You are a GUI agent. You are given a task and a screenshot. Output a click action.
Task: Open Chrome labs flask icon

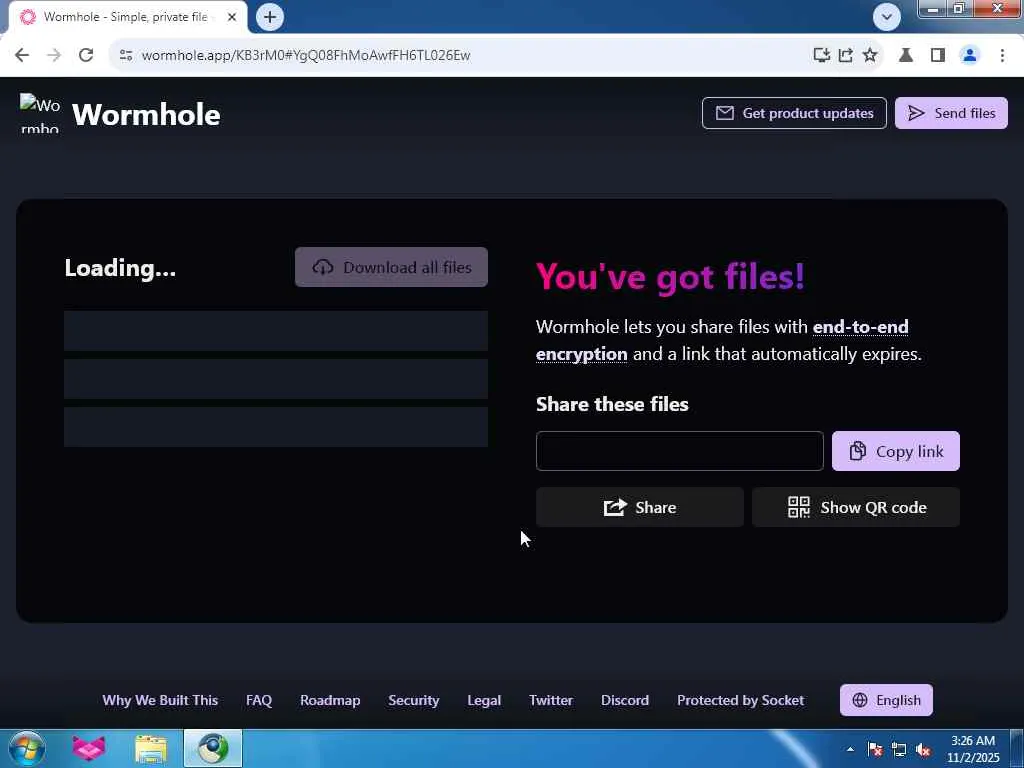click(x=906, y=56)
